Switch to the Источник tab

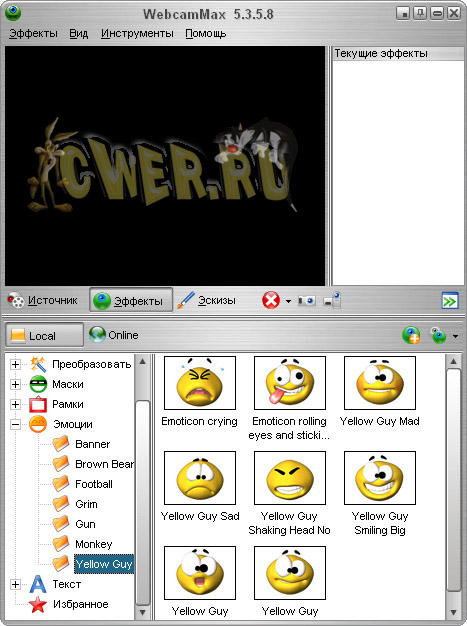[x=43, y=300]
